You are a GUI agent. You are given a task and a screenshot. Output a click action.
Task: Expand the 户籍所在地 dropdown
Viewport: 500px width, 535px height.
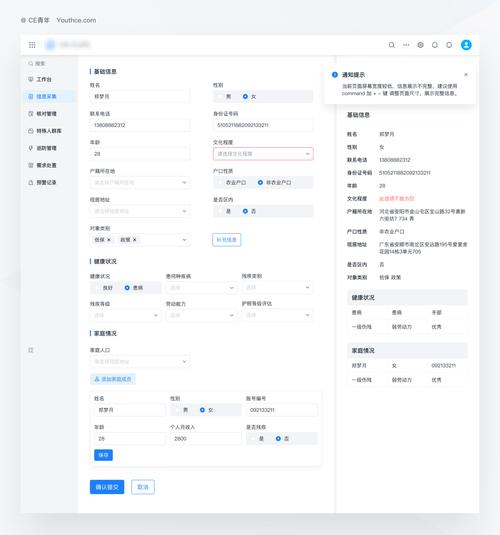coord(140,183)
